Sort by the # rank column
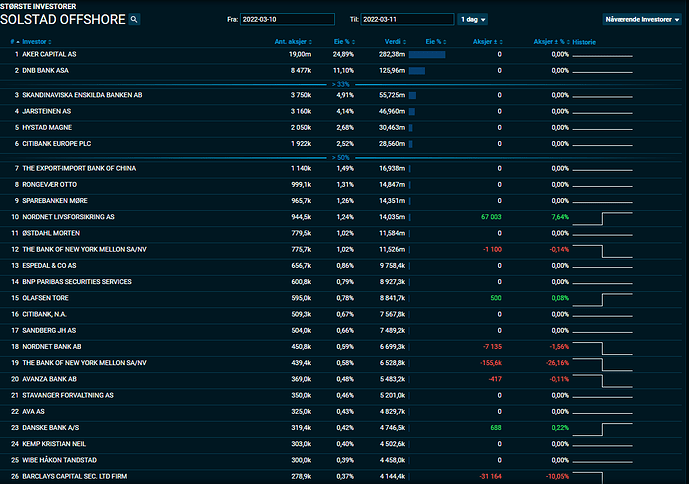 click(x=15, y=42)
